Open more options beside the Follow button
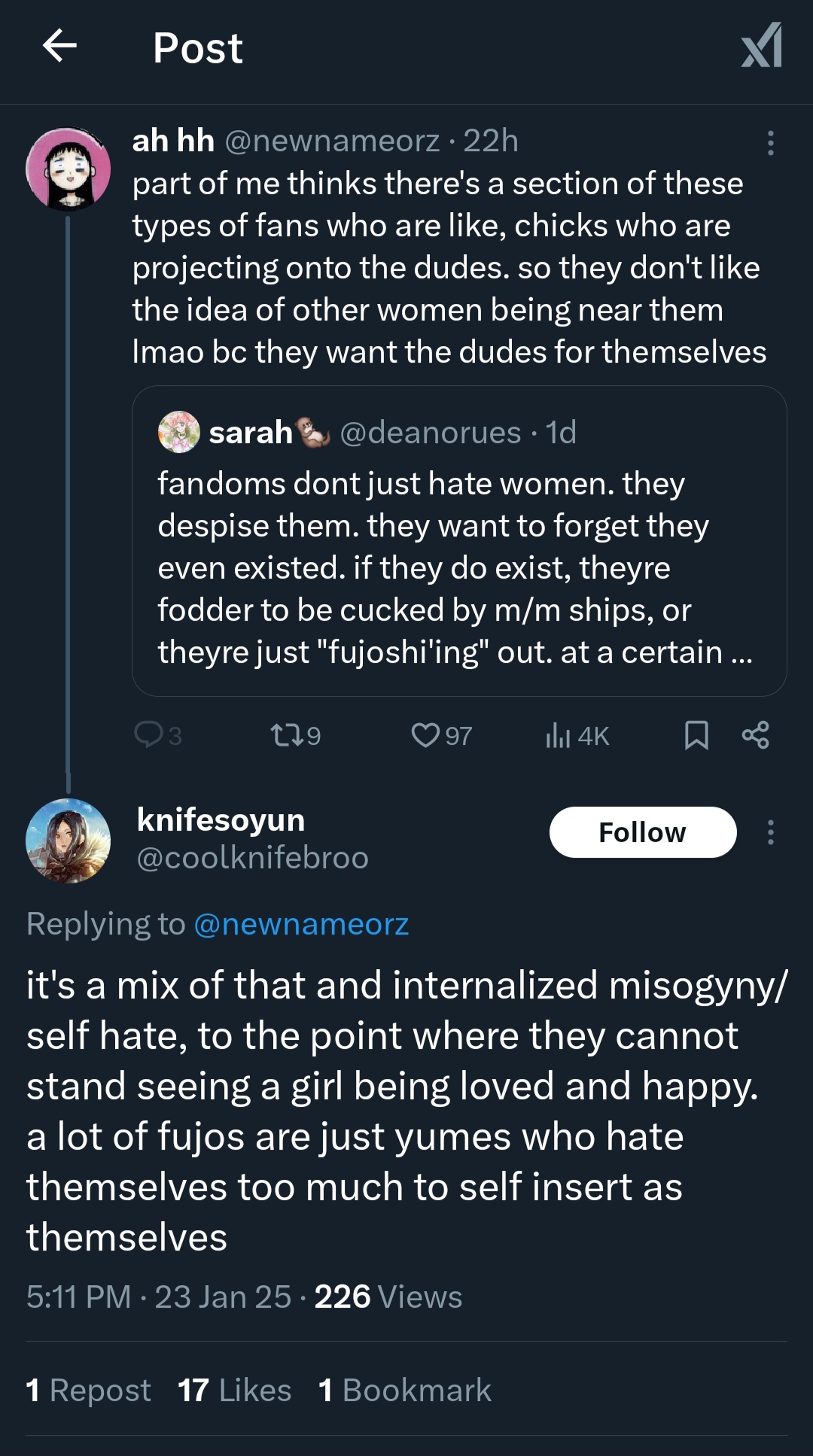This screenshot has height=1456, width=813. tap(770, 832)
